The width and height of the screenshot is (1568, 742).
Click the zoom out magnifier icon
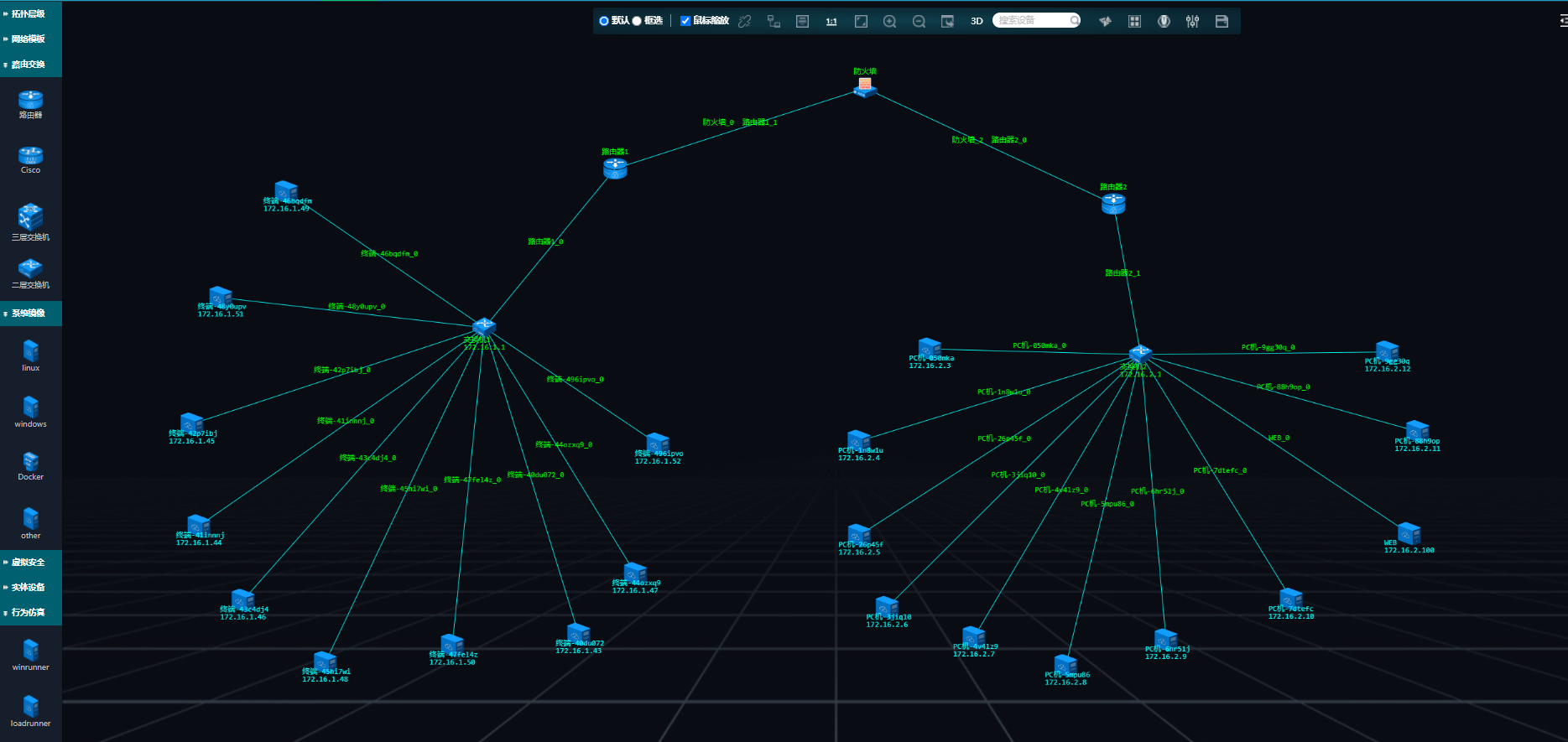coord(919,21)
